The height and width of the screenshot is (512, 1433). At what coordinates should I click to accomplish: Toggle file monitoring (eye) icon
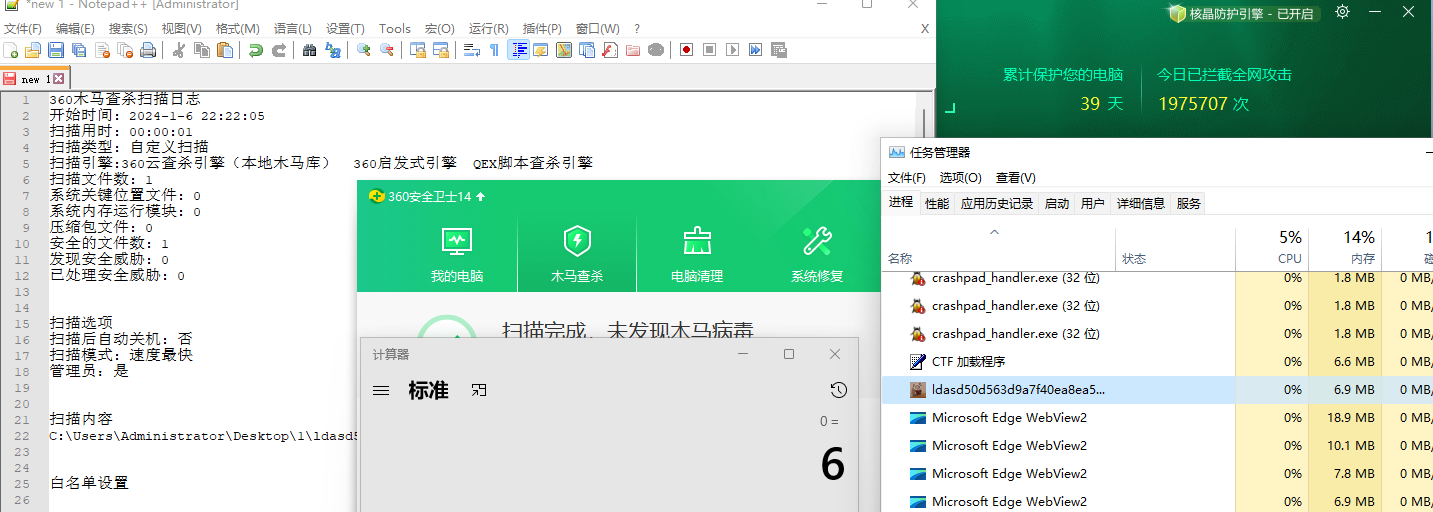656,50
